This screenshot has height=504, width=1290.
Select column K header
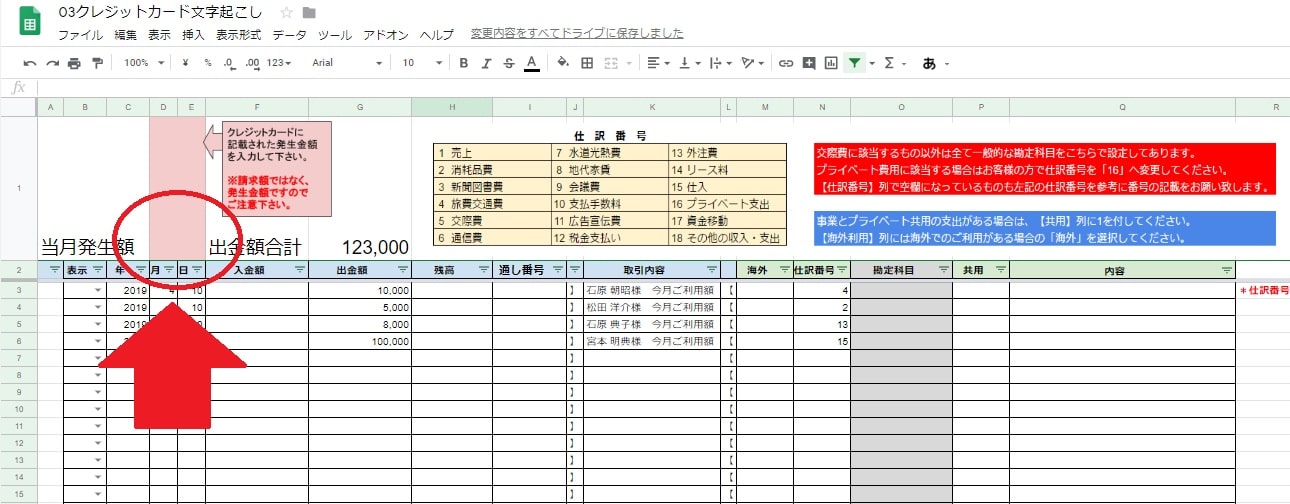pyautogui.click(x=652, y=107)
